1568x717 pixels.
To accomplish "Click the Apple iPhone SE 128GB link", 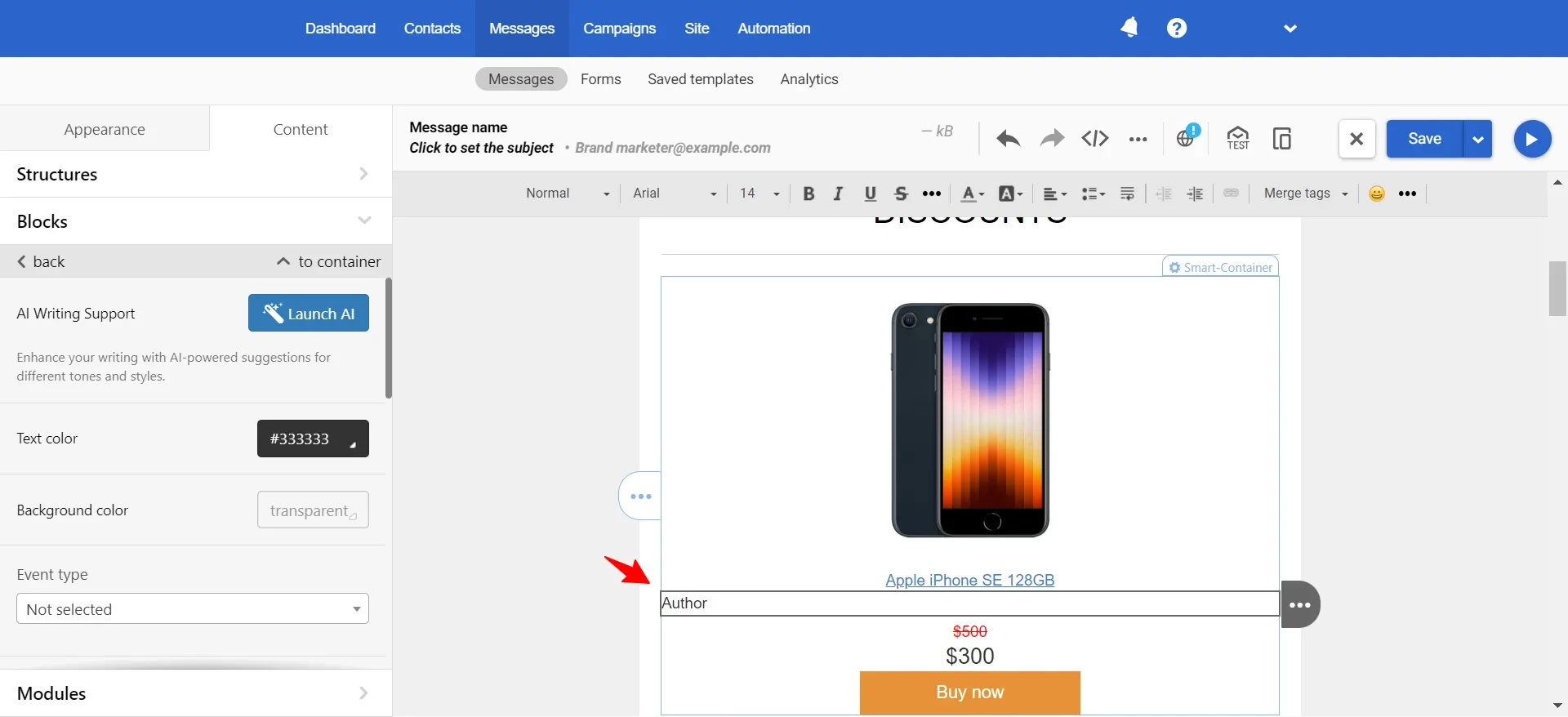I will click(969, 580).
